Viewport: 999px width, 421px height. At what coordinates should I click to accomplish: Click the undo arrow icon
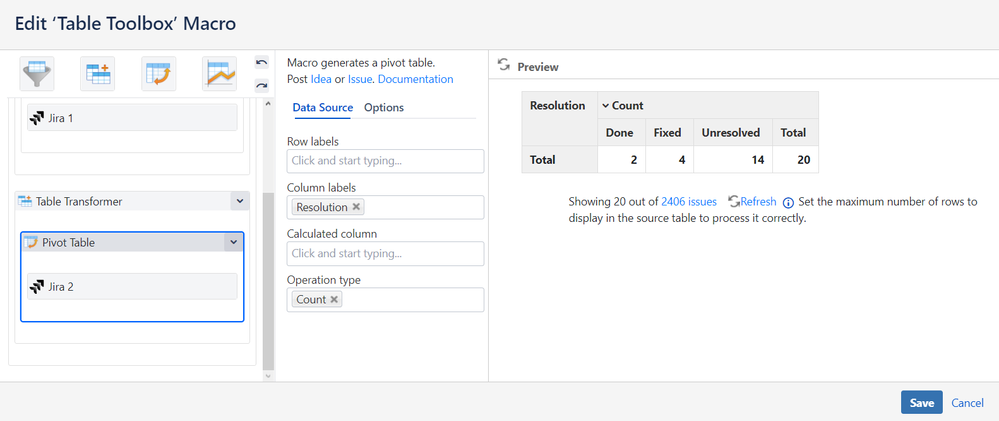(x=261, y=63)
